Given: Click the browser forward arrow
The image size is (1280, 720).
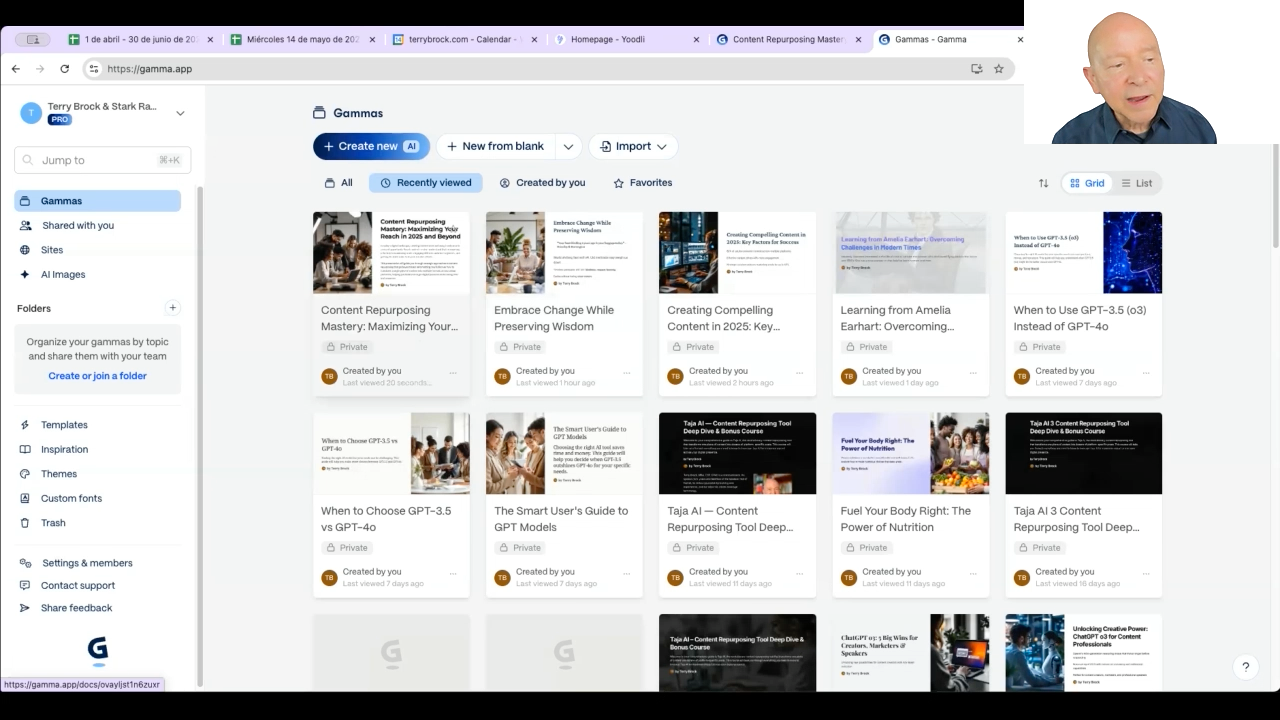Looking at the screenshot, I should click(x=40, y=69).
